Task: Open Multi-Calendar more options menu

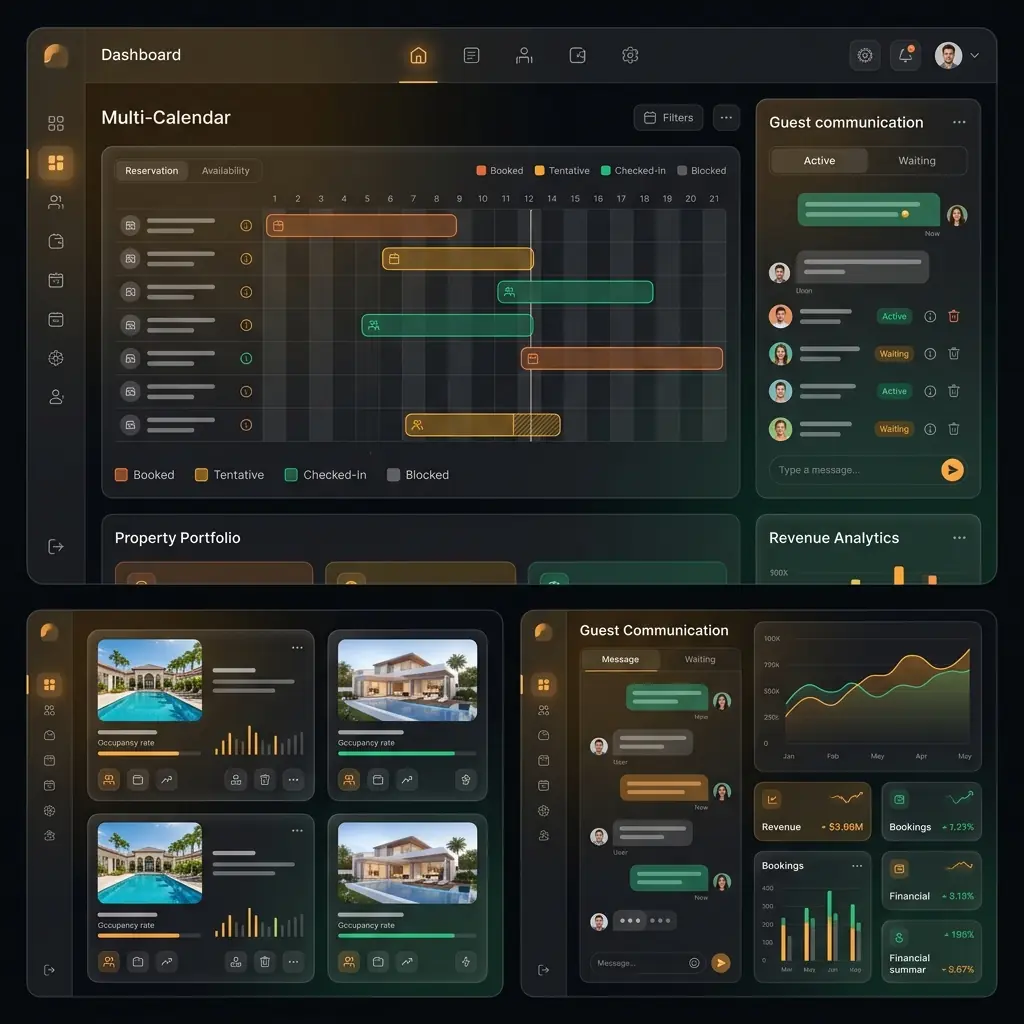Action: [x=726, y=118]
